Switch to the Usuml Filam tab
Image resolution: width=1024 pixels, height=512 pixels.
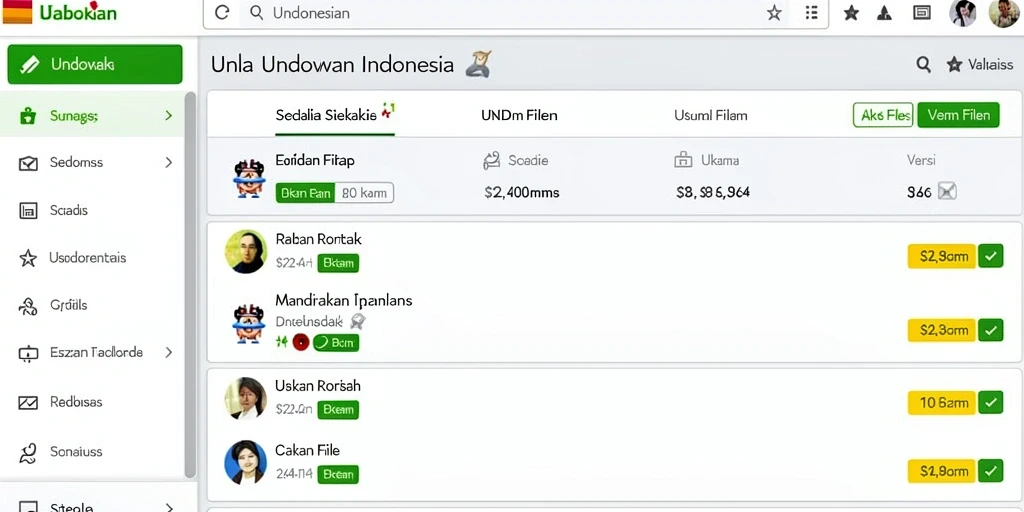[x=711, y=116]
